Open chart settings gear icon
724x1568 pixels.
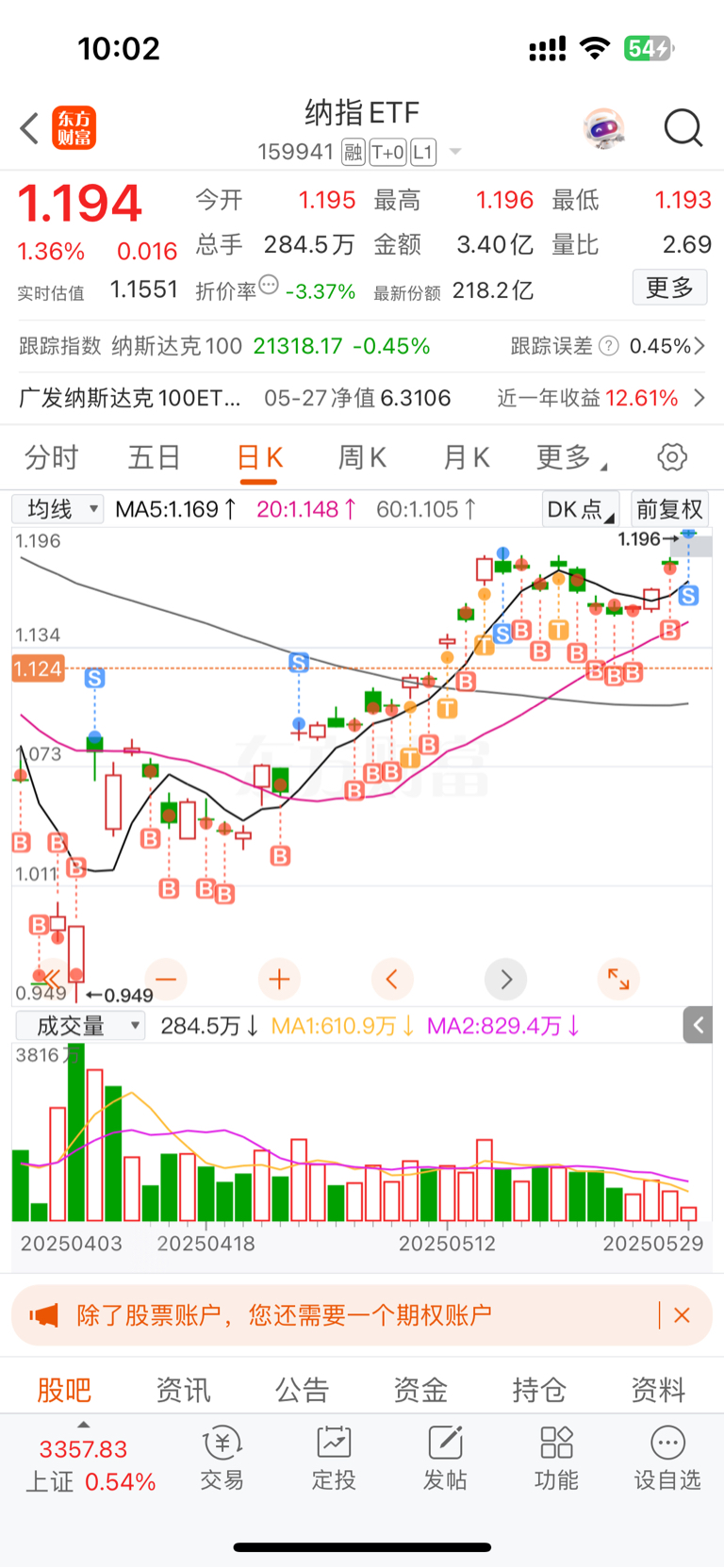[672, 458]
